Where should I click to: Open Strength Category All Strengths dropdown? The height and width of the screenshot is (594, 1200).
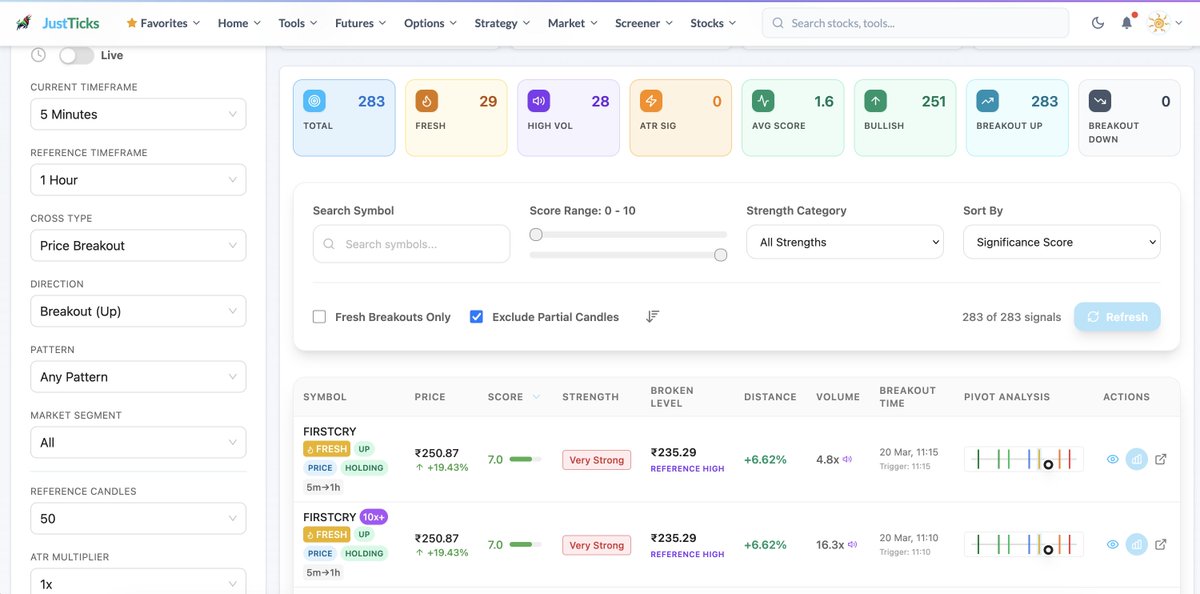point(845,242)
